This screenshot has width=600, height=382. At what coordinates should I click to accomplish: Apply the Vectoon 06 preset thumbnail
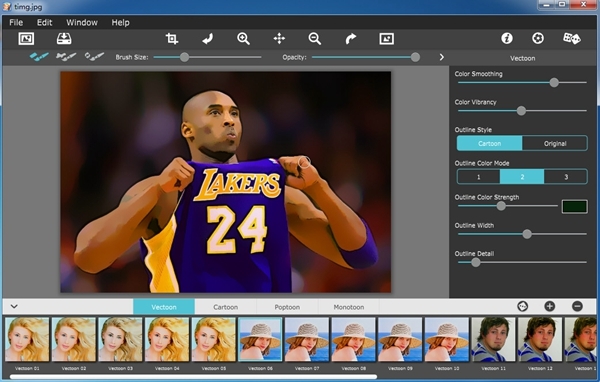coord(260,340)
